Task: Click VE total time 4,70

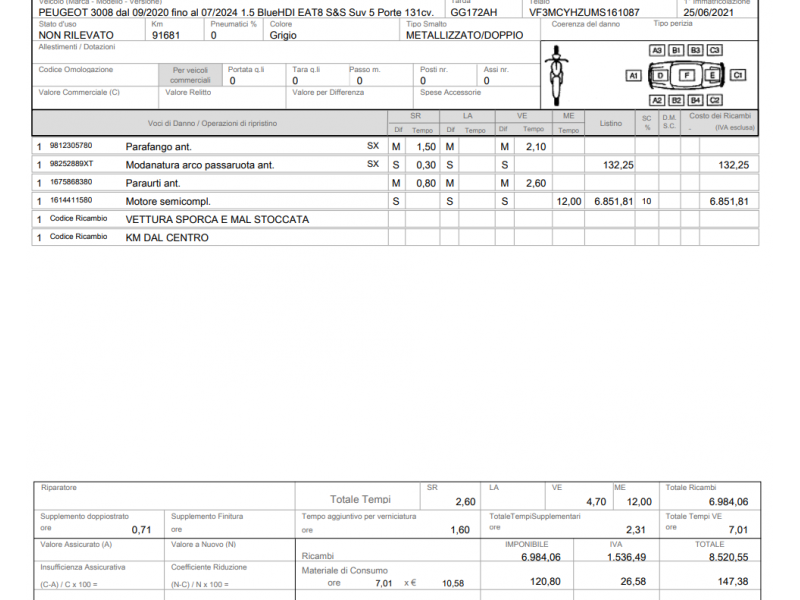Action: coord(596,502)
